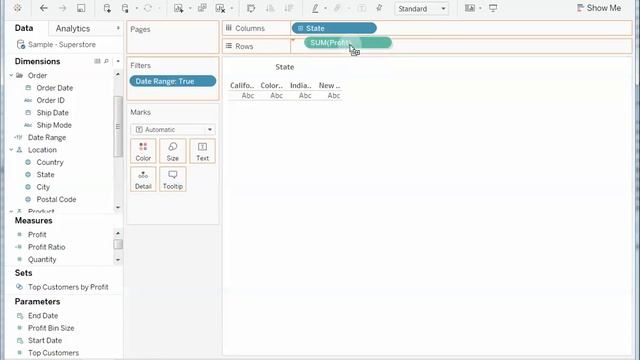Sort descending toolbar icon
Image resolution: width=640 pixels, height=360 pixels.
(289, 8)
